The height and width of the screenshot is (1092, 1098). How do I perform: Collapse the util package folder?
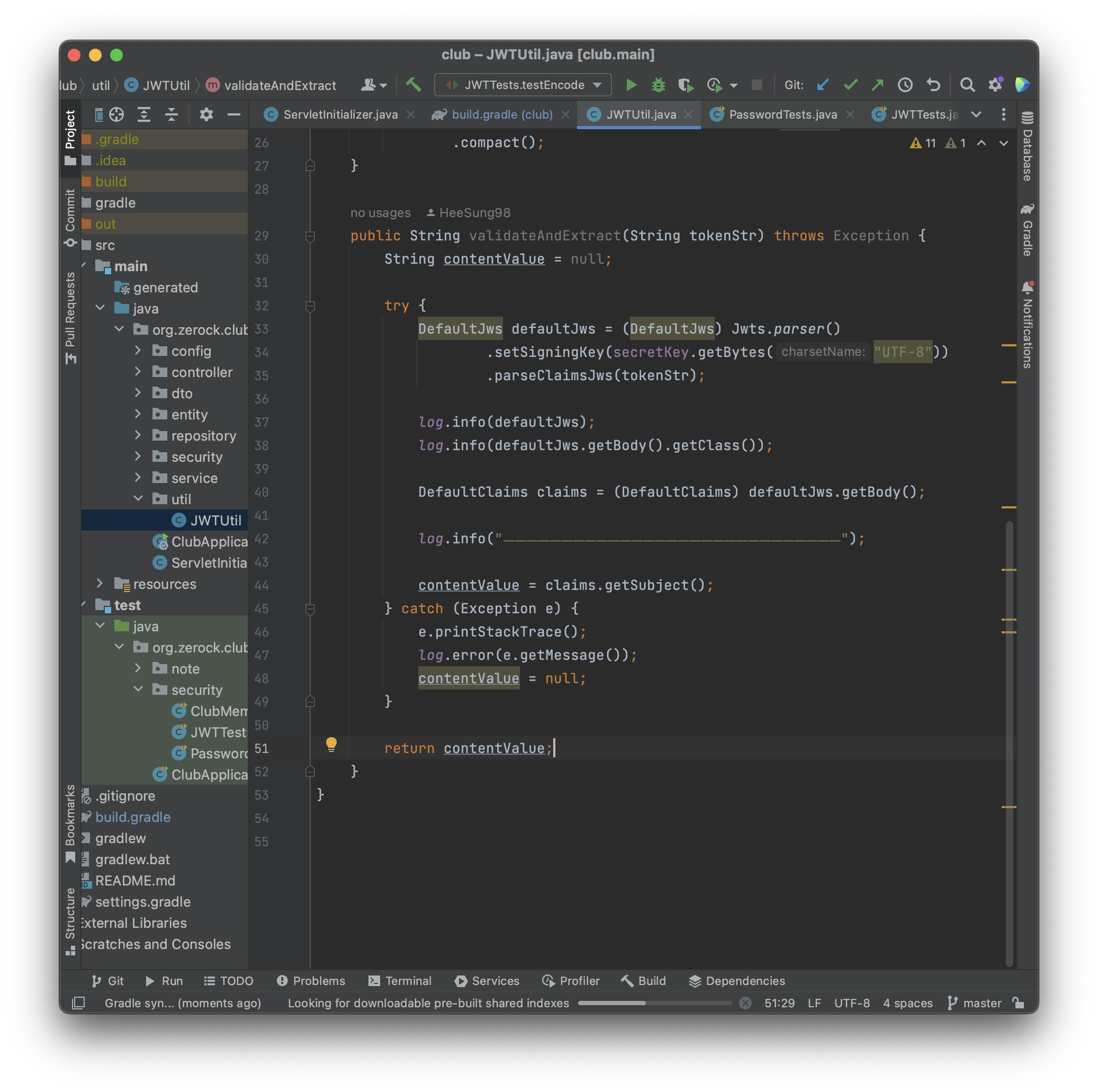click(138, 498)
